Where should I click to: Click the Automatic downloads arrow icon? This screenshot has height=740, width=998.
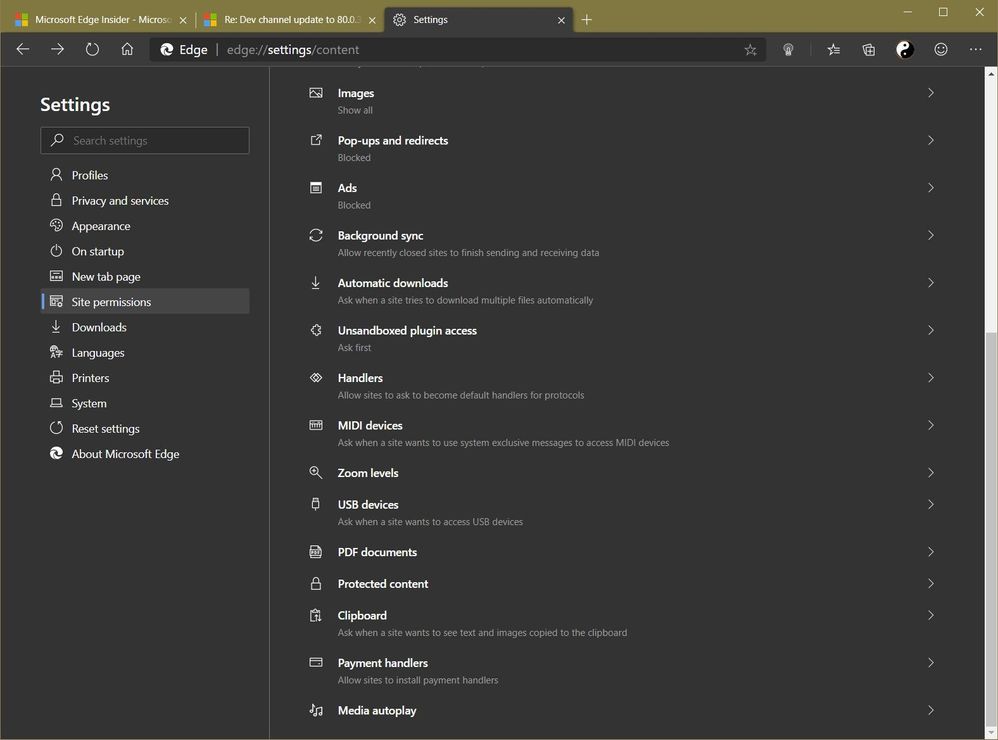(x=316, y=283)
